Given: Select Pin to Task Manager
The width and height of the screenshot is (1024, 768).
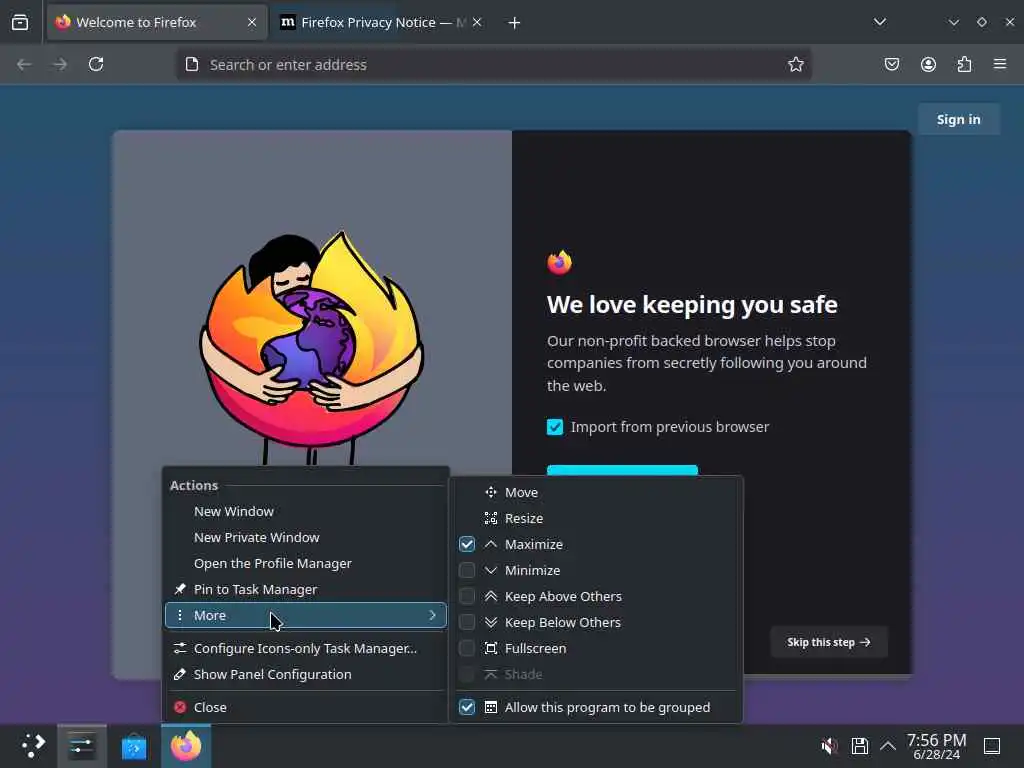Looking at the screenshot, I should click(x=306, y=590).
